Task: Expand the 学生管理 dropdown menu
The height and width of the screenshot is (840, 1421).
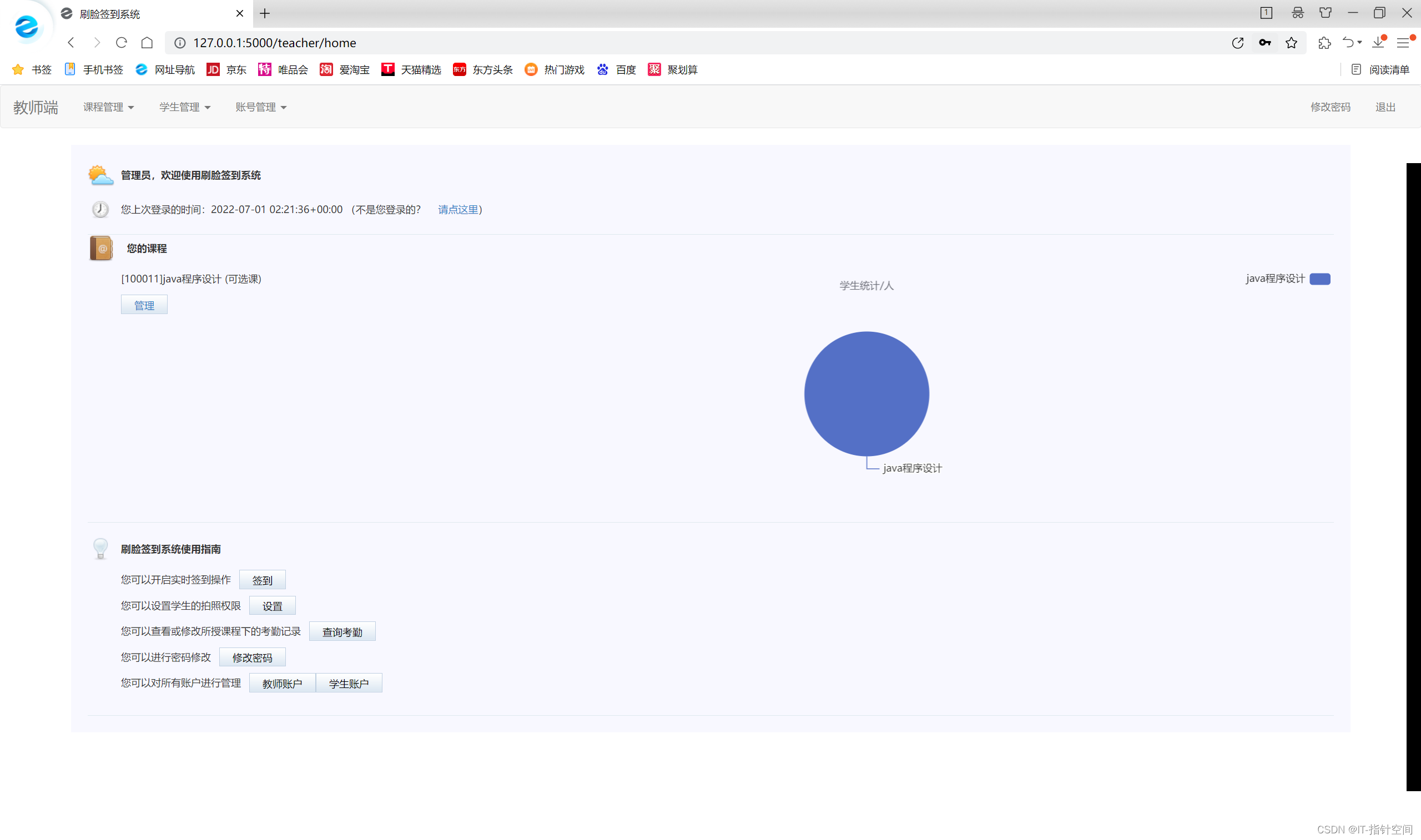Action: point(184,107)
